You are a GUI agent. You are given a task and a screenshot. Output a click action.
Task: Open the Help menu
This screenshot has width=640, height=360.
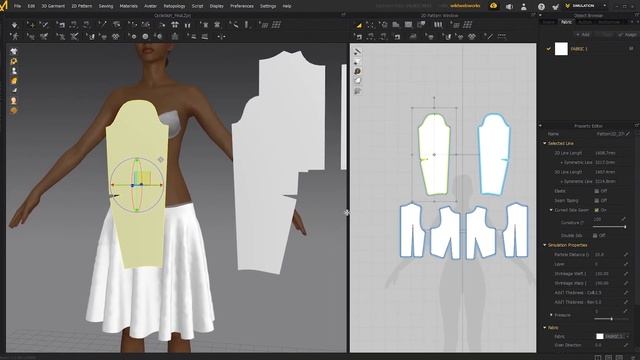tap(287, 6)
